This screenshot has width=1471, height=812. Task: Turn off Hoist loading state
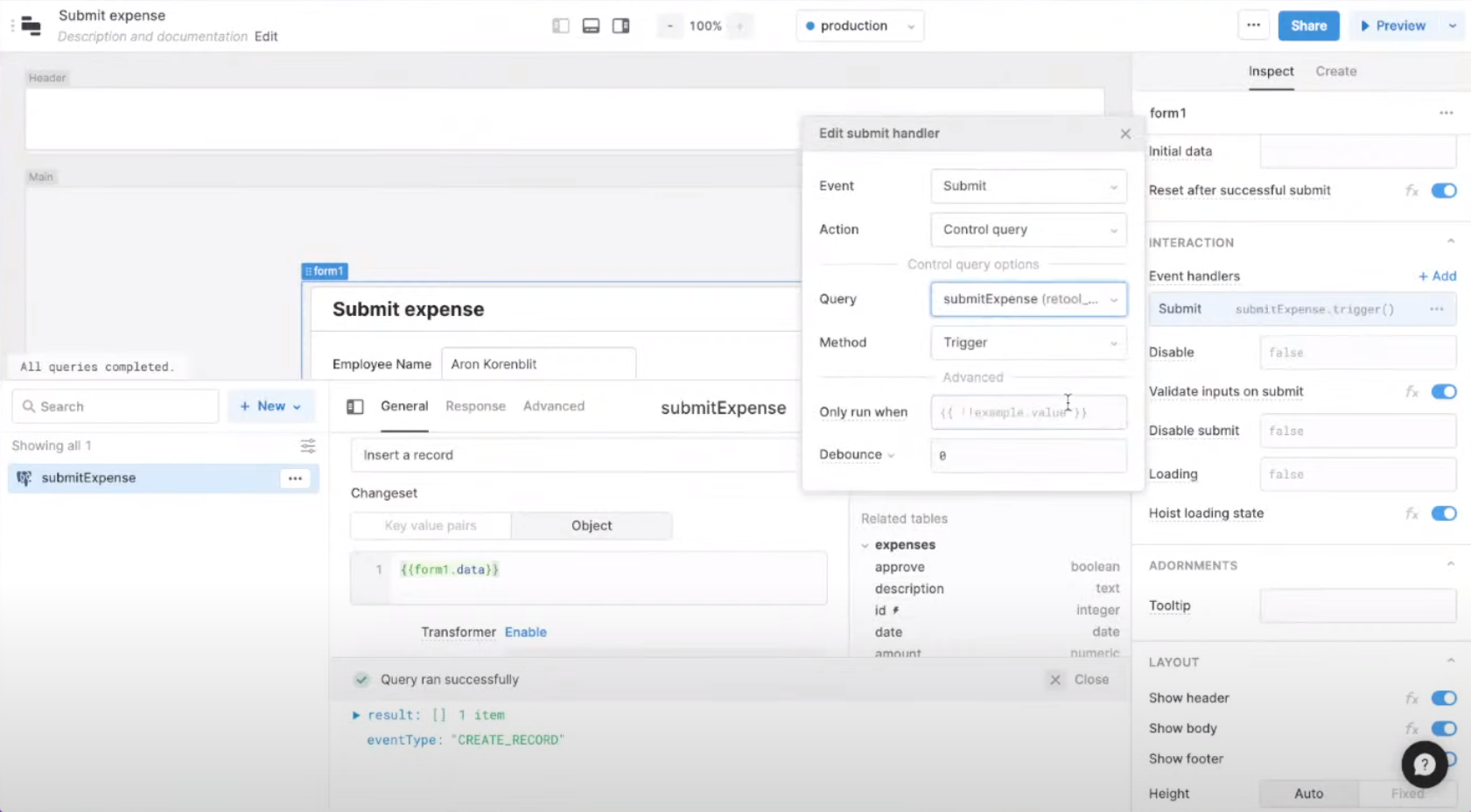pyautogui.click(x=1443, y=514)
